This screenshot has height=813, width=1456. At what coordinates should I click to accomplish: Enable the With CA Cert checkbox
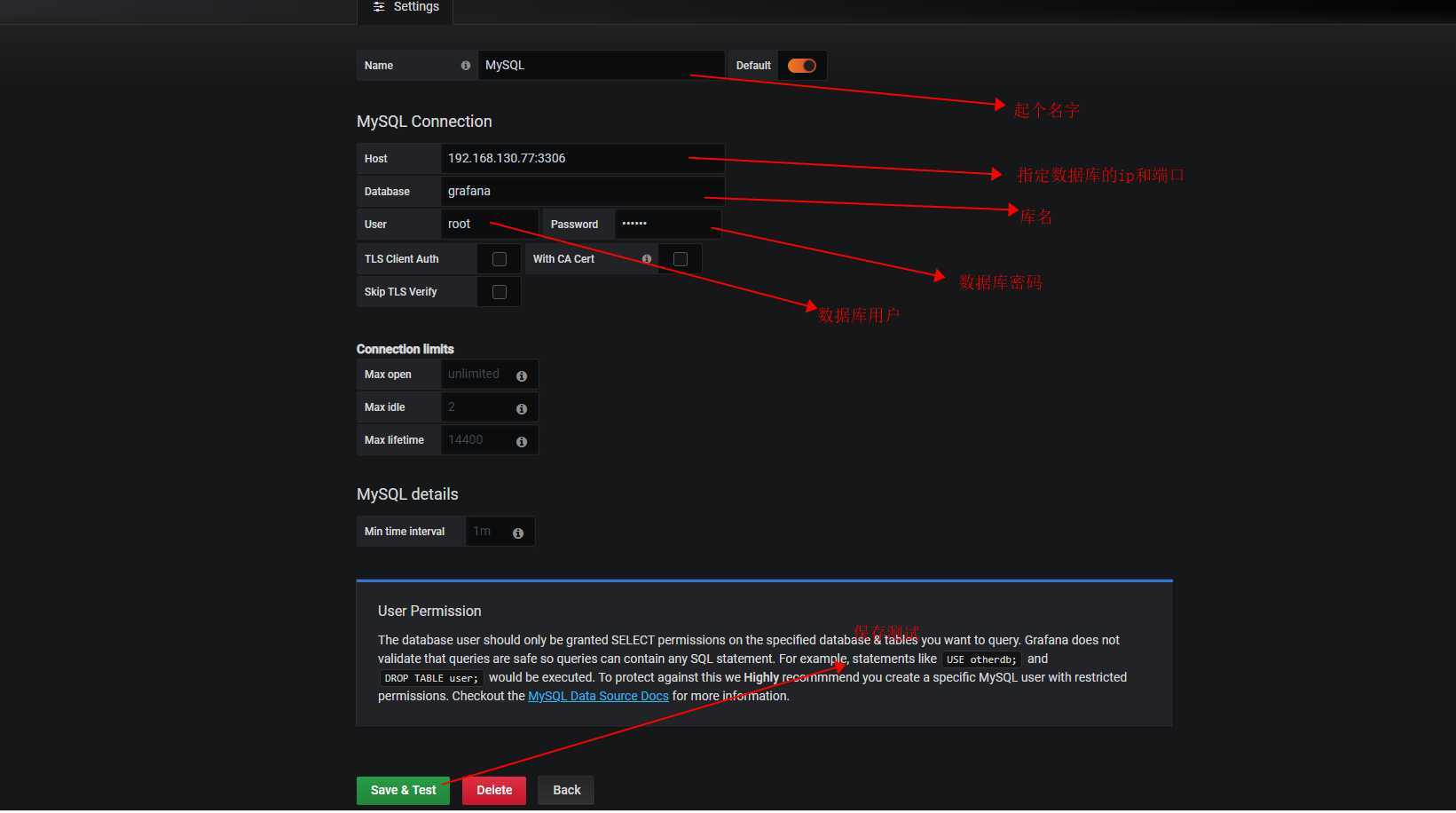click(681, 259)
